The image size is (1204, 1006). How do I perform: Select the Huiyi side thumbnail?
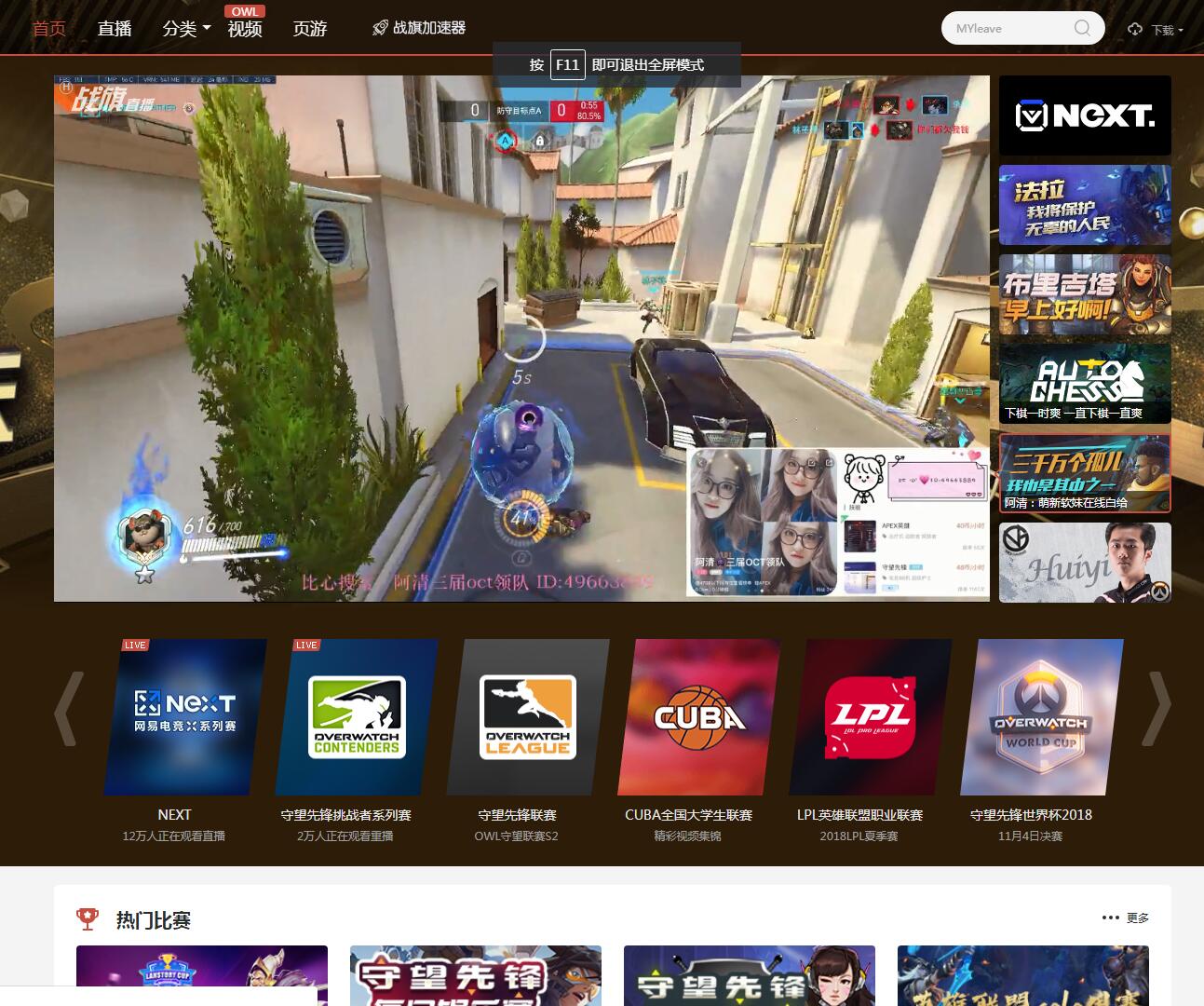pos(1085,563)
